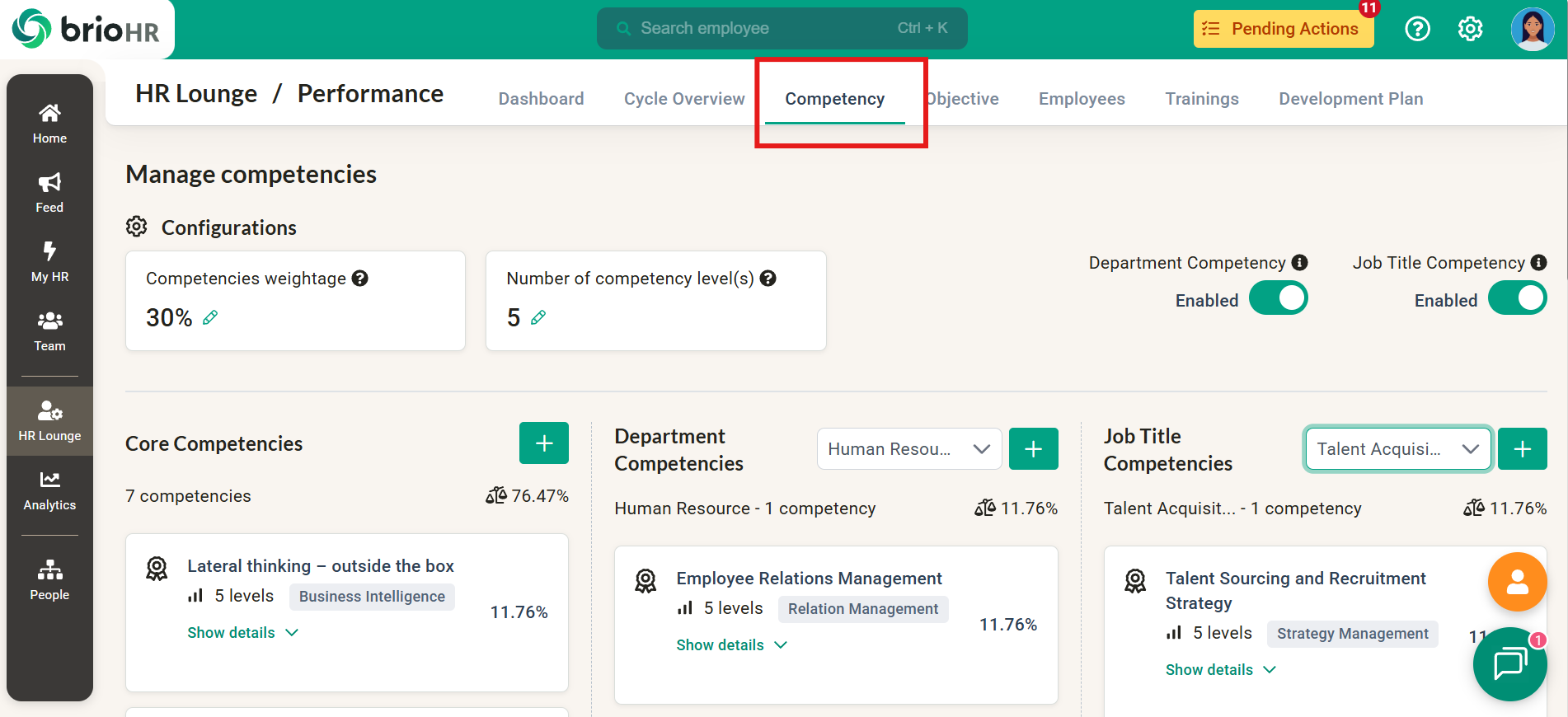Viewport: 1568px width, 717px height.
Task: Switch to the Cycle Overview tab
Action: (x=683, y=99)
